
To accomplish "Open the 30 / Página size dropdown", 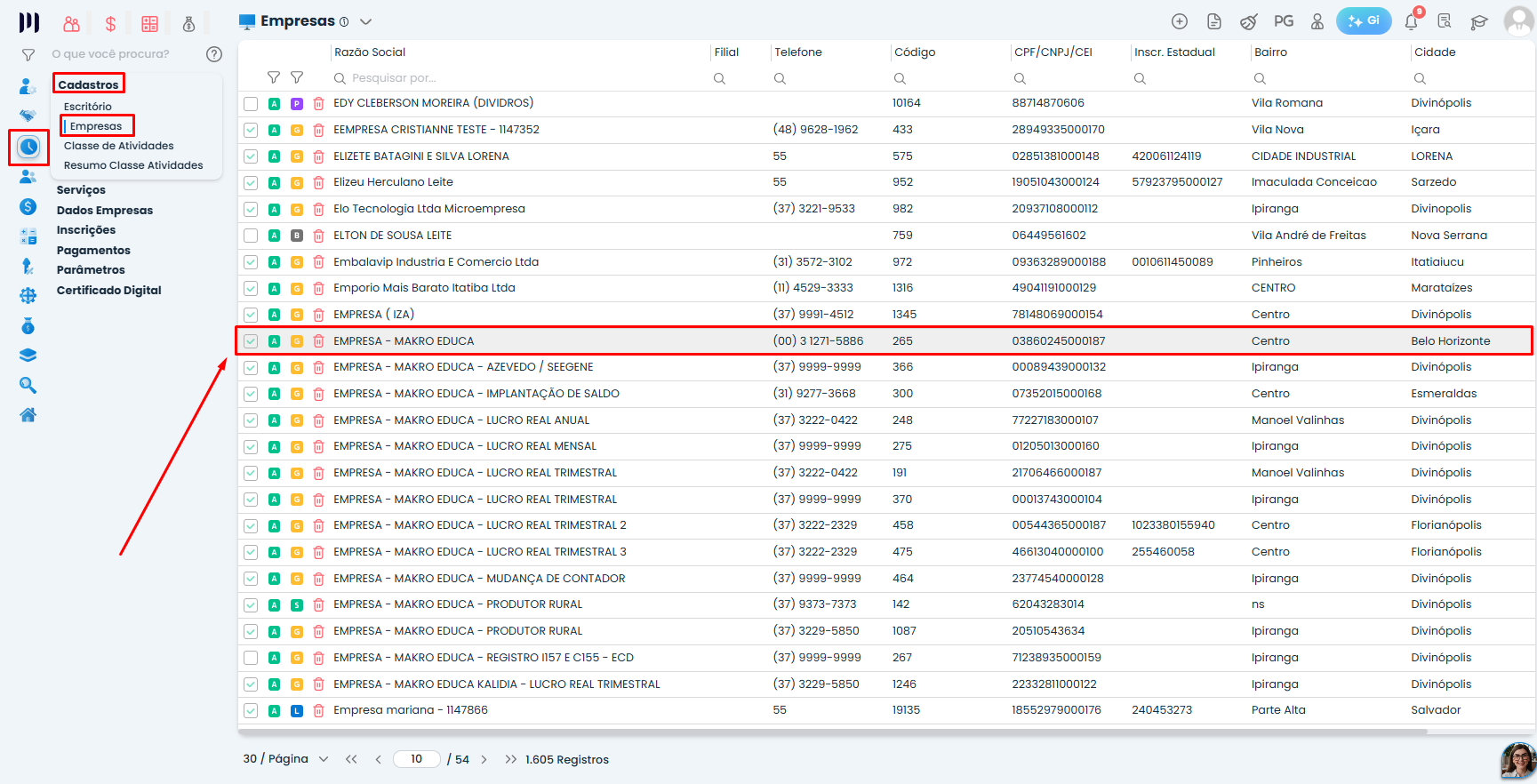I will tap(286, 759).
